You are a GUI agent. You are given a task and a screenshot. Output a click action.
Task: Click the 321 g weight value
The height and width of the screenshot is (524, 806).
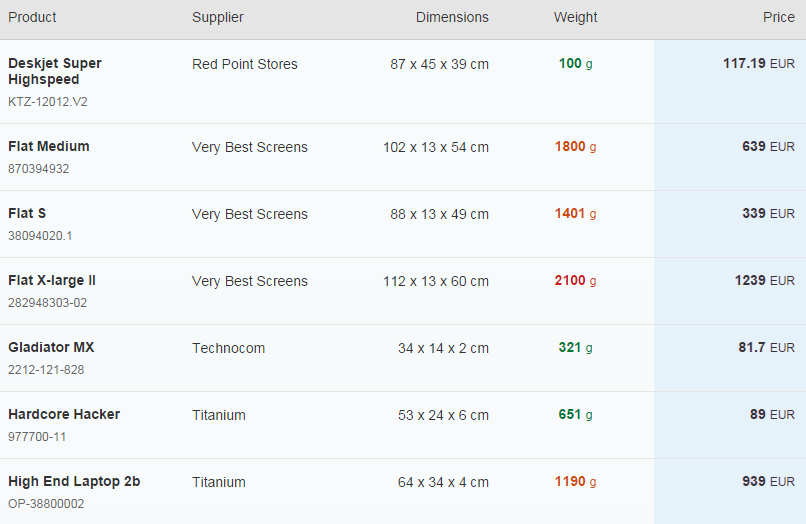click(575, 348)
